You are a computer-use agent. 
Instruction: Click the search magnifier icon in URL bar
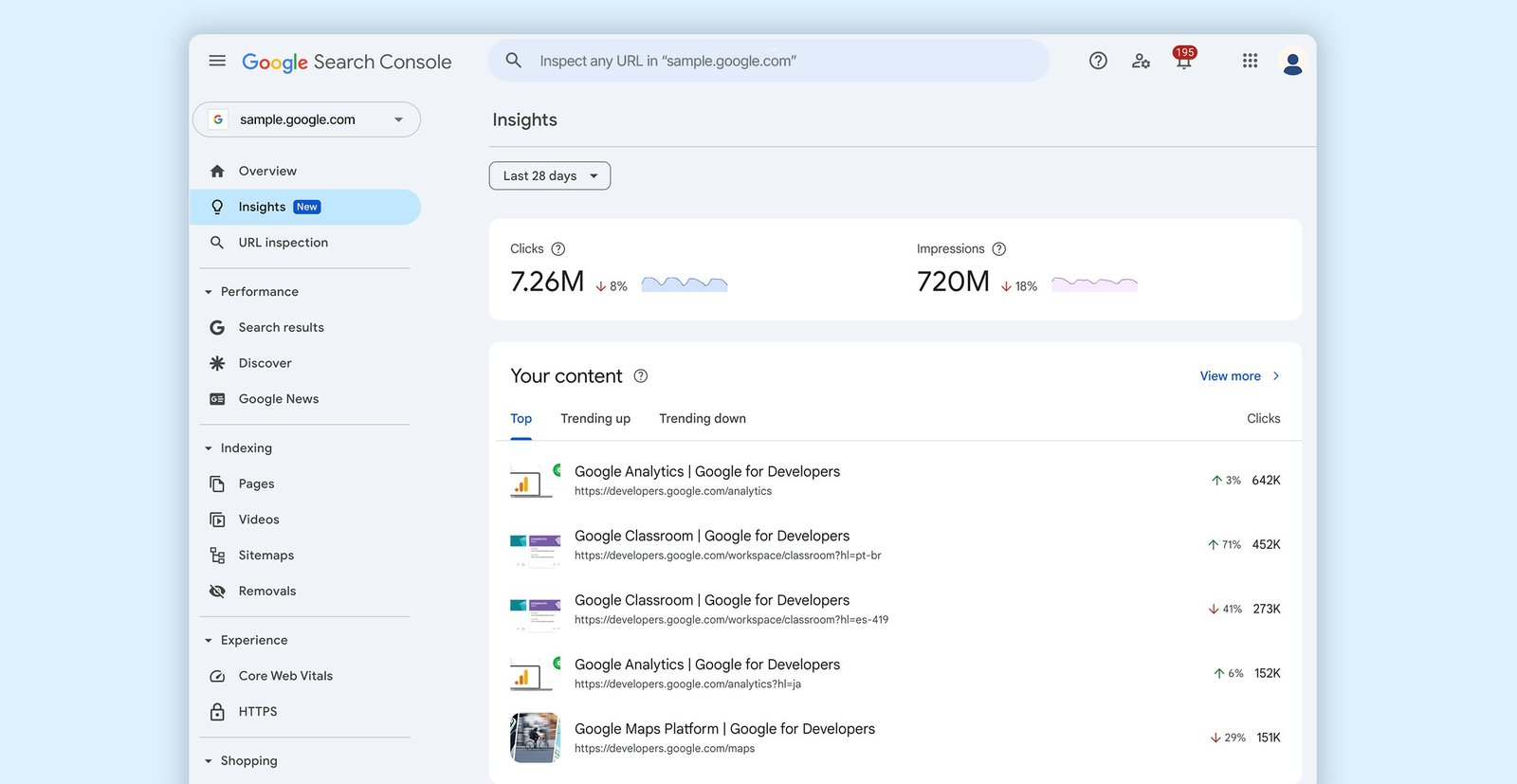point(513,61)
